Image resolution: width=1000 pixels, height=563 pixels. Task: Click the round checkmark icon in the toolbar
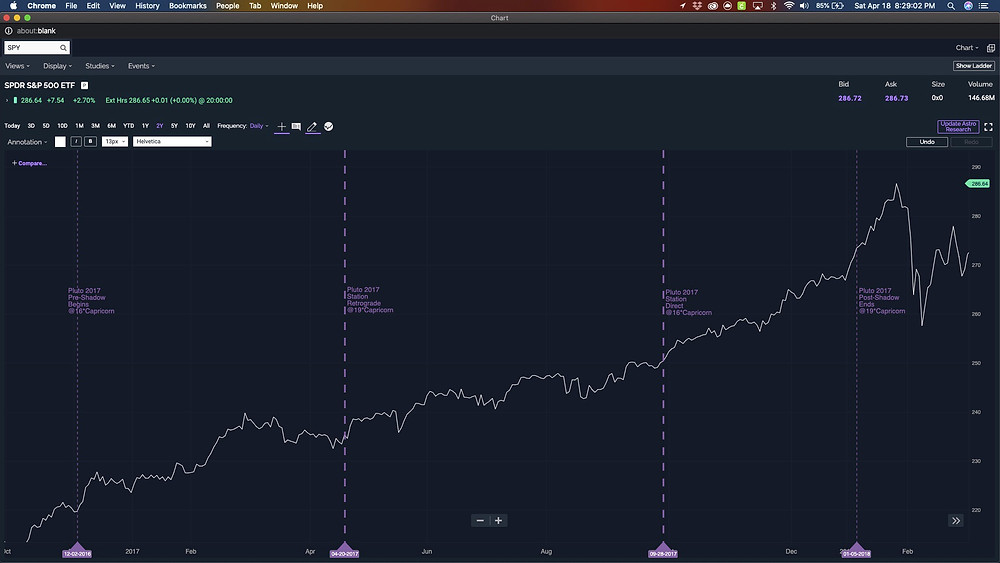tap(328, 126)
